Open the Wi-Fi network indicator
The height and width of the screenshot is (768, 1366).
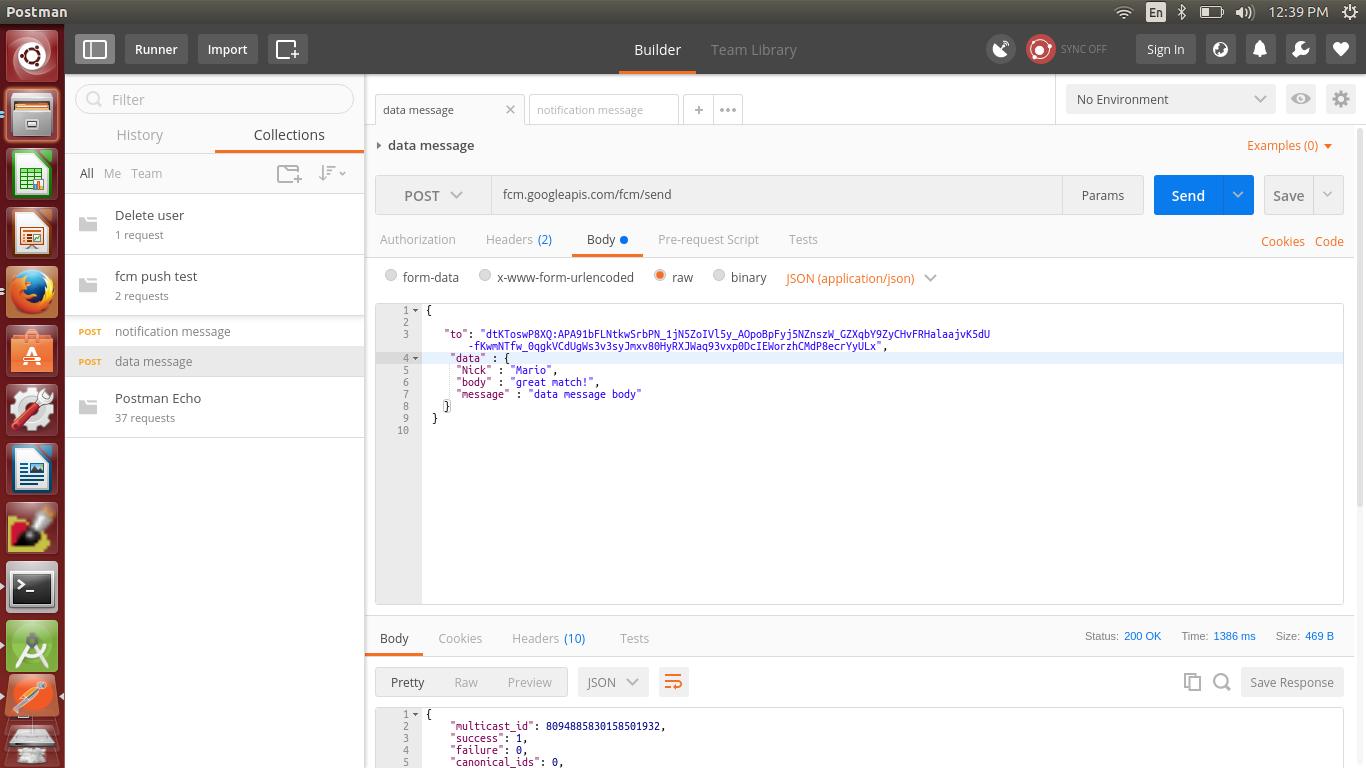coord(1124,12)
